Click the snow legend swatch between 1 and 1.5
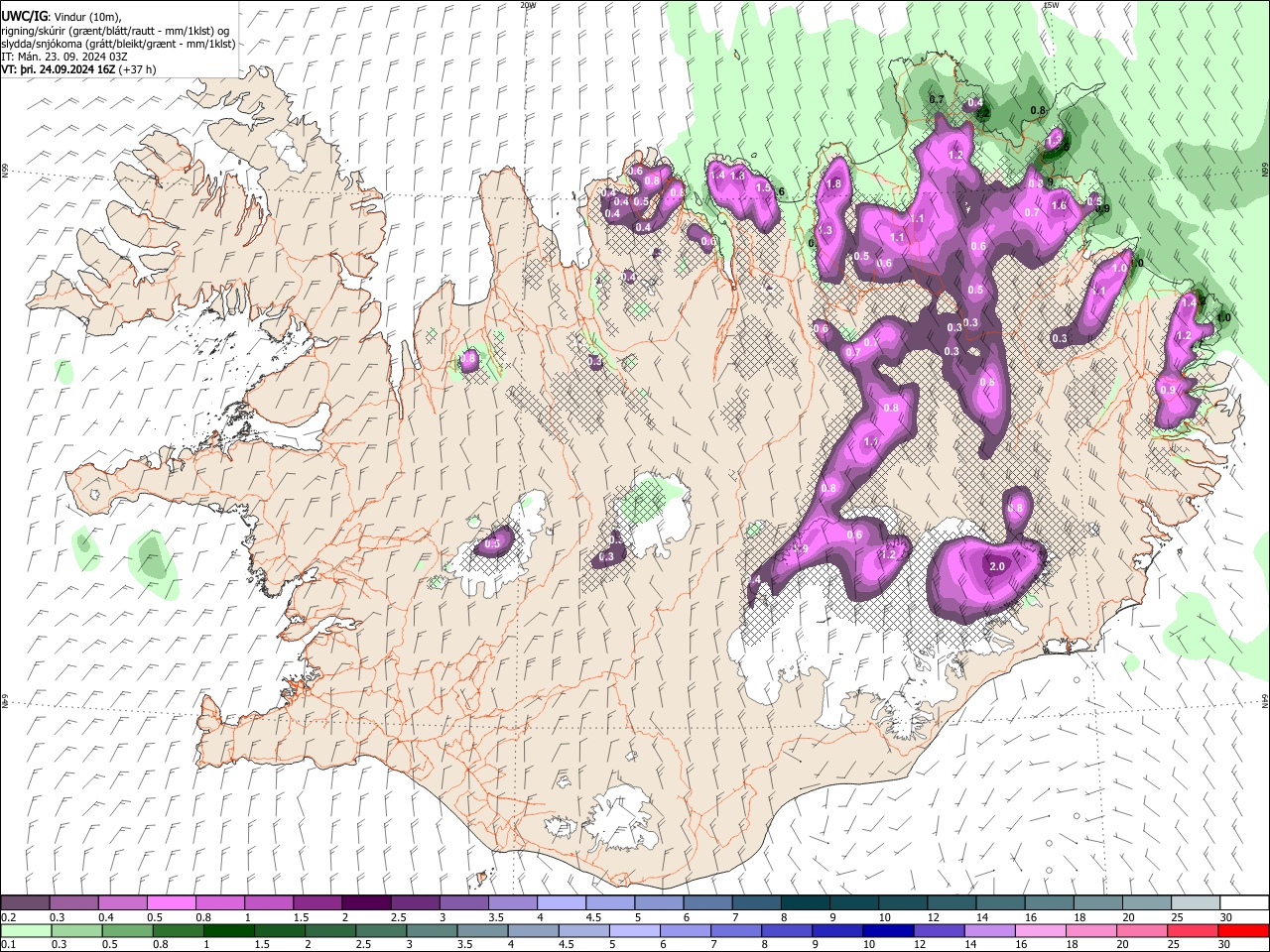The width and height of the screenshot is (1270, 952). pyautogui.click(x=269, y=902)
